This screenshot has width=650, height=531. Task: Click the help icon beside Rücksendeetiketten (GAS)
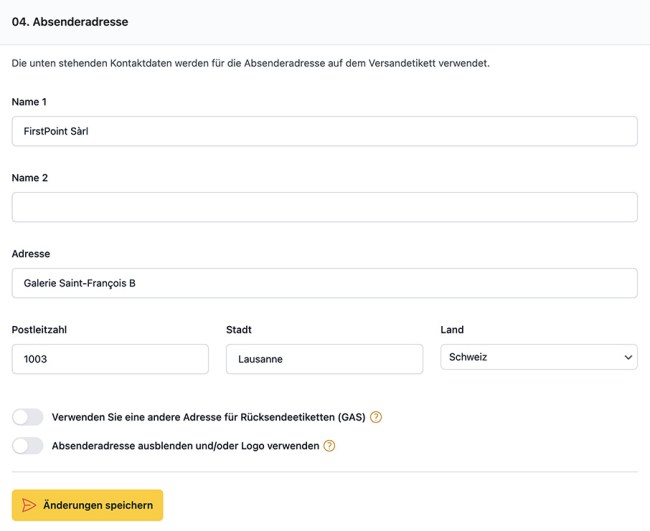click(x=376, y=417)
